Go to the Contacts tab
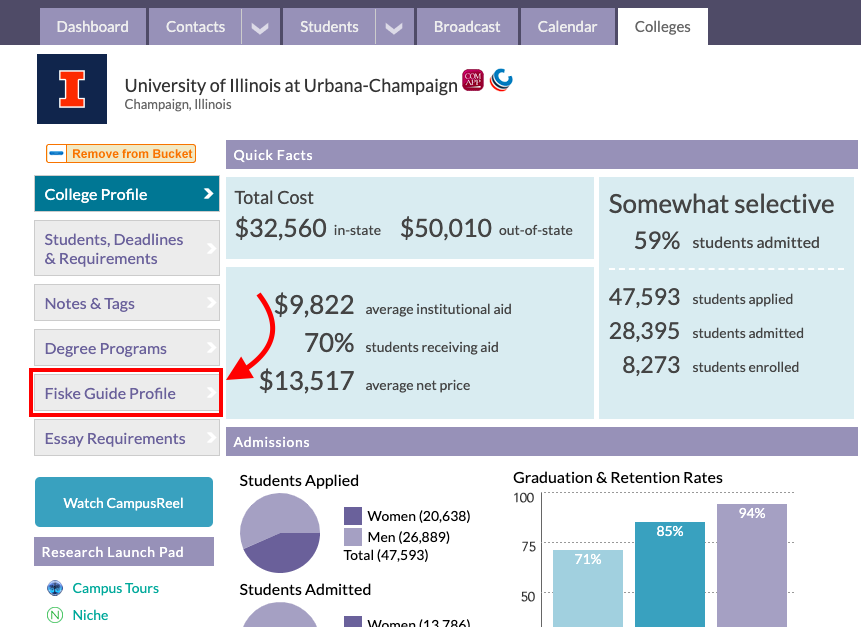This screenshot has width=861, height=627. pos(195,27)
